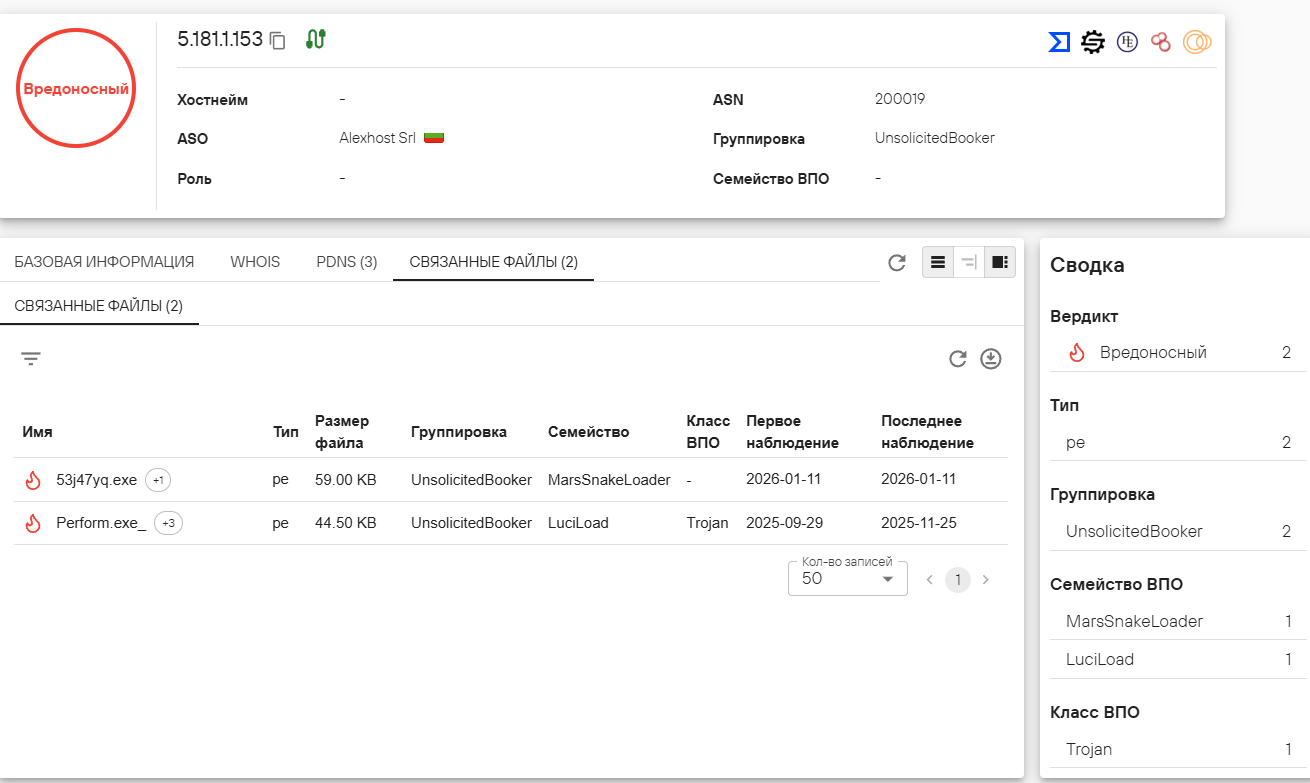The width and height of the screenshot is (1310, 783).
Task: Filter summary by MarsSnakeLoader family
Action: (1134, 621)
